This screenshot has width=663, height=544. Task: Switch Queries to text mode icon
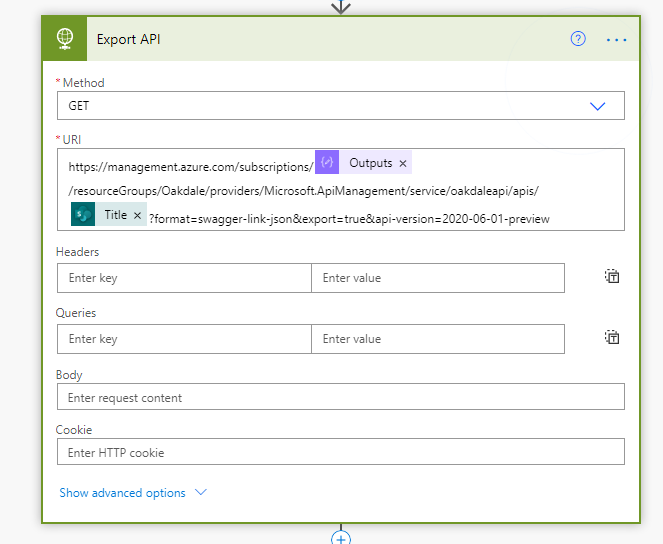pyautogui.click(x=612, y=337)
